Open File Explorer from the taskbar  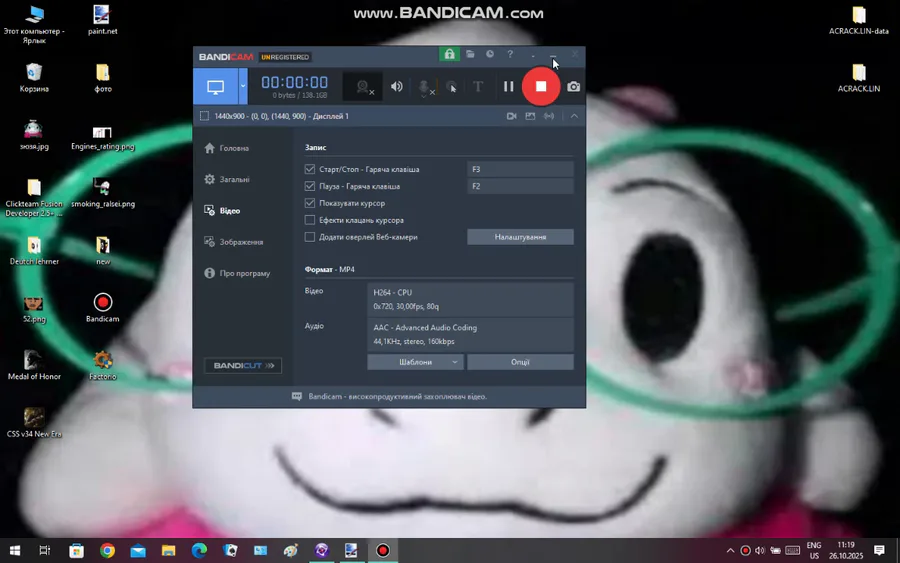coord(168,551)
